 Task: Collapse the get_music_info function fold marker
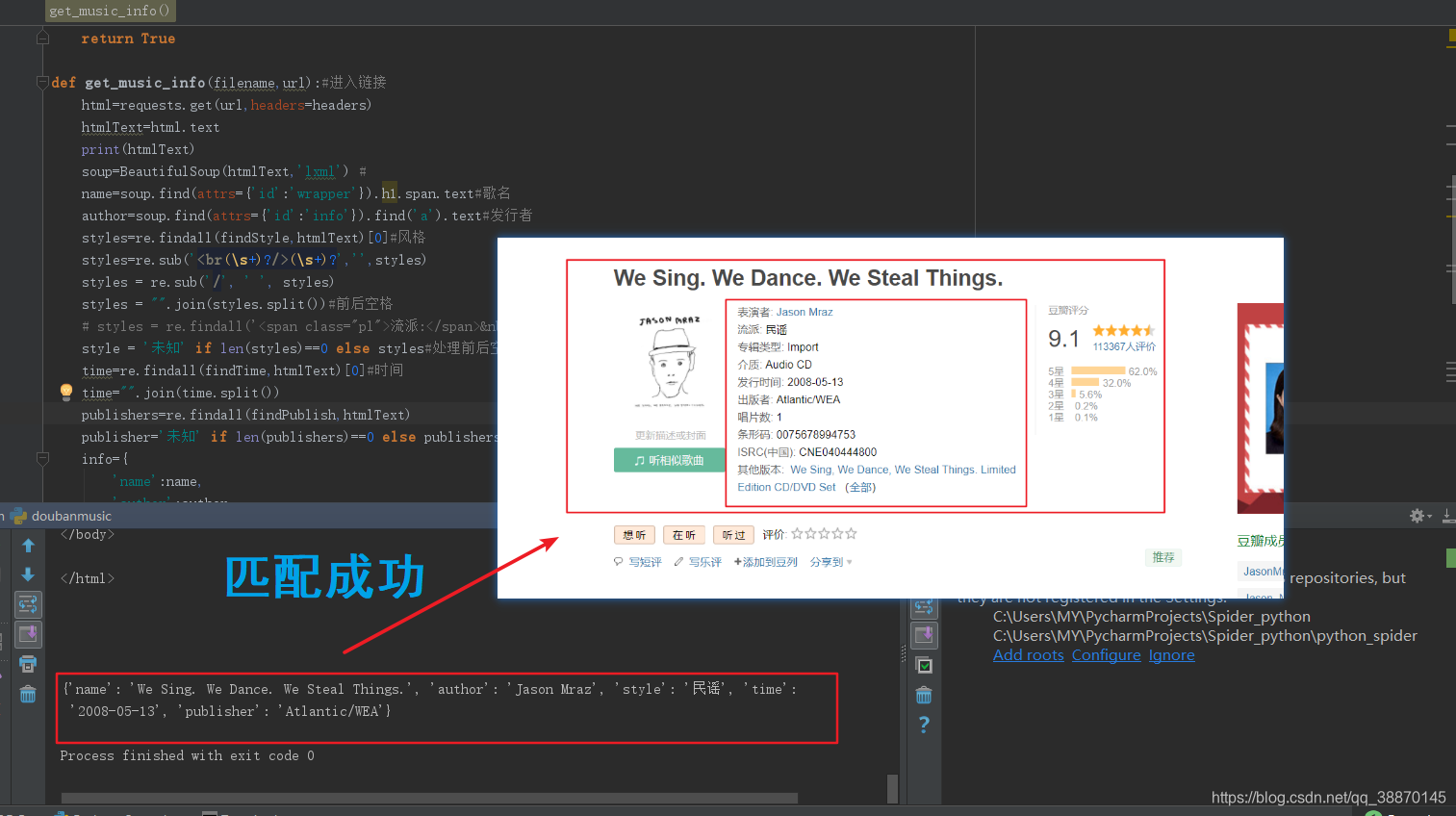(x=42, y=83)
